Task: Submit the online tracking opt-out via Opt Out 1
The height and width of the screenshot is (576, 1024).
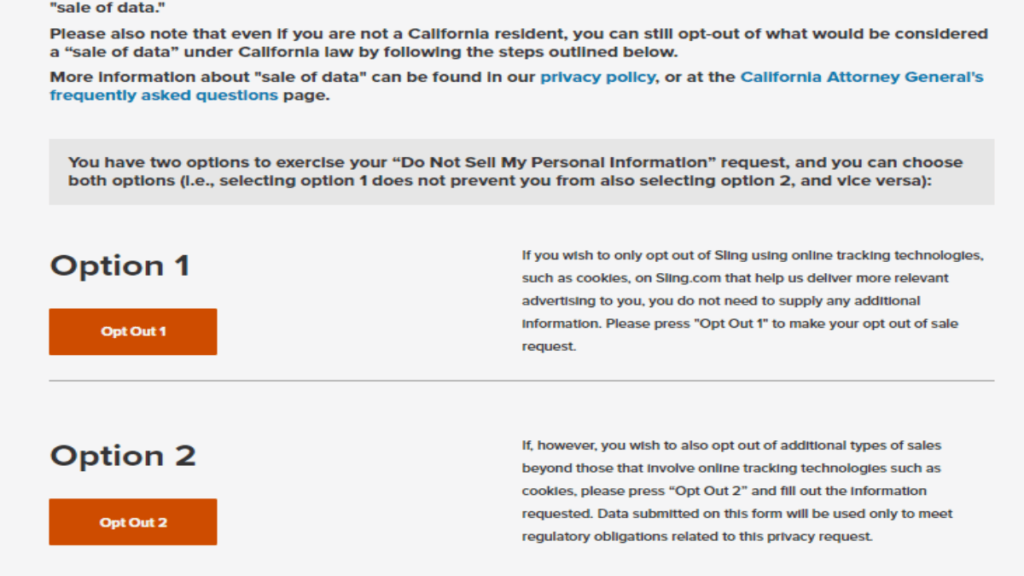Action: [132, 331]
